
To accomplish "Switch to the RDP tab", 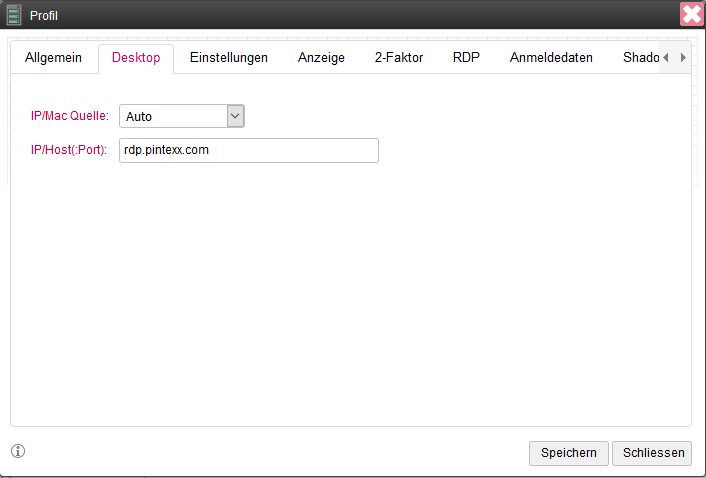I will 466,58.
